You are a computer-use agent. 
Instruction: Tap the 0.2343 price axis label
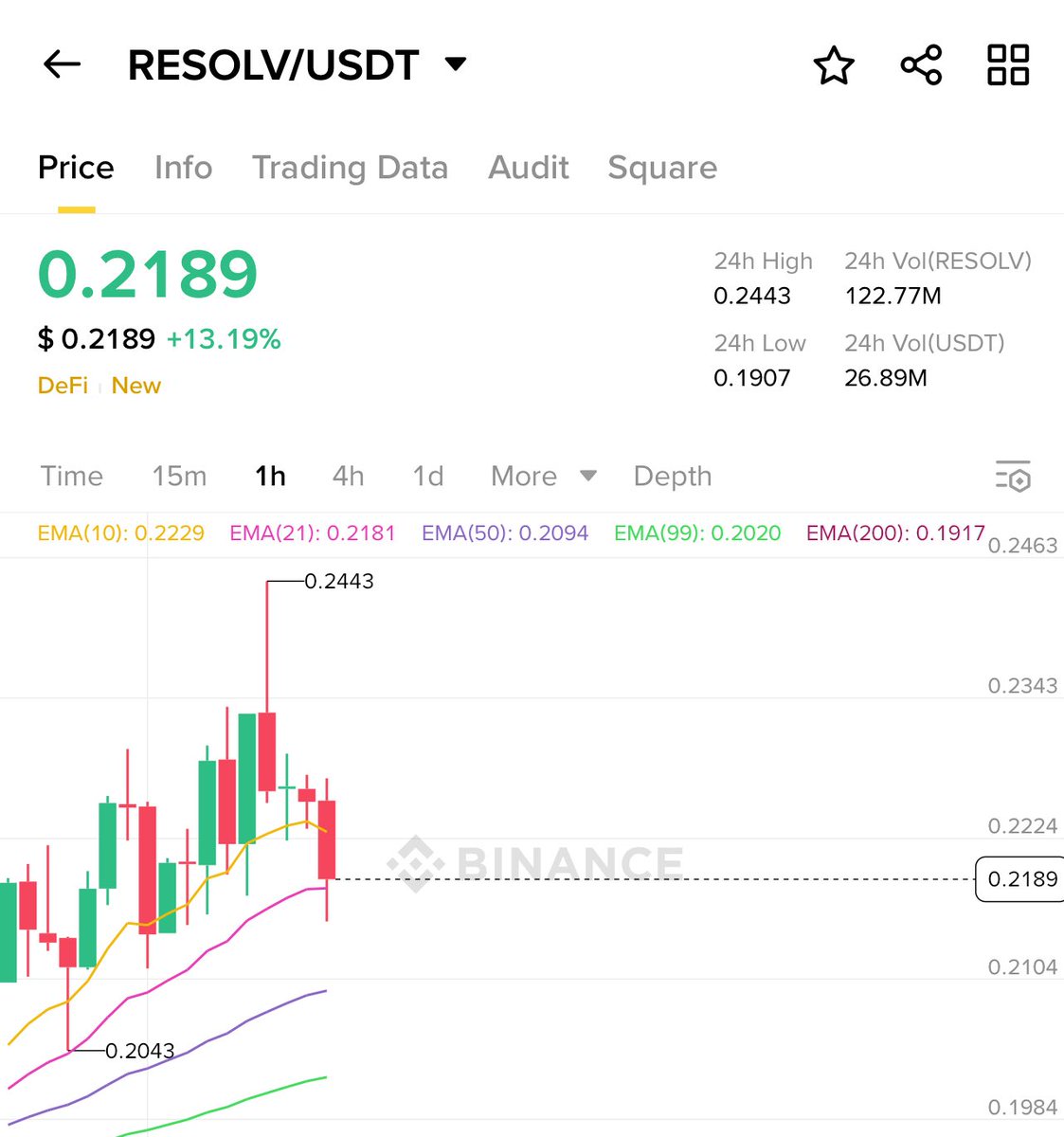(1022, 686)
